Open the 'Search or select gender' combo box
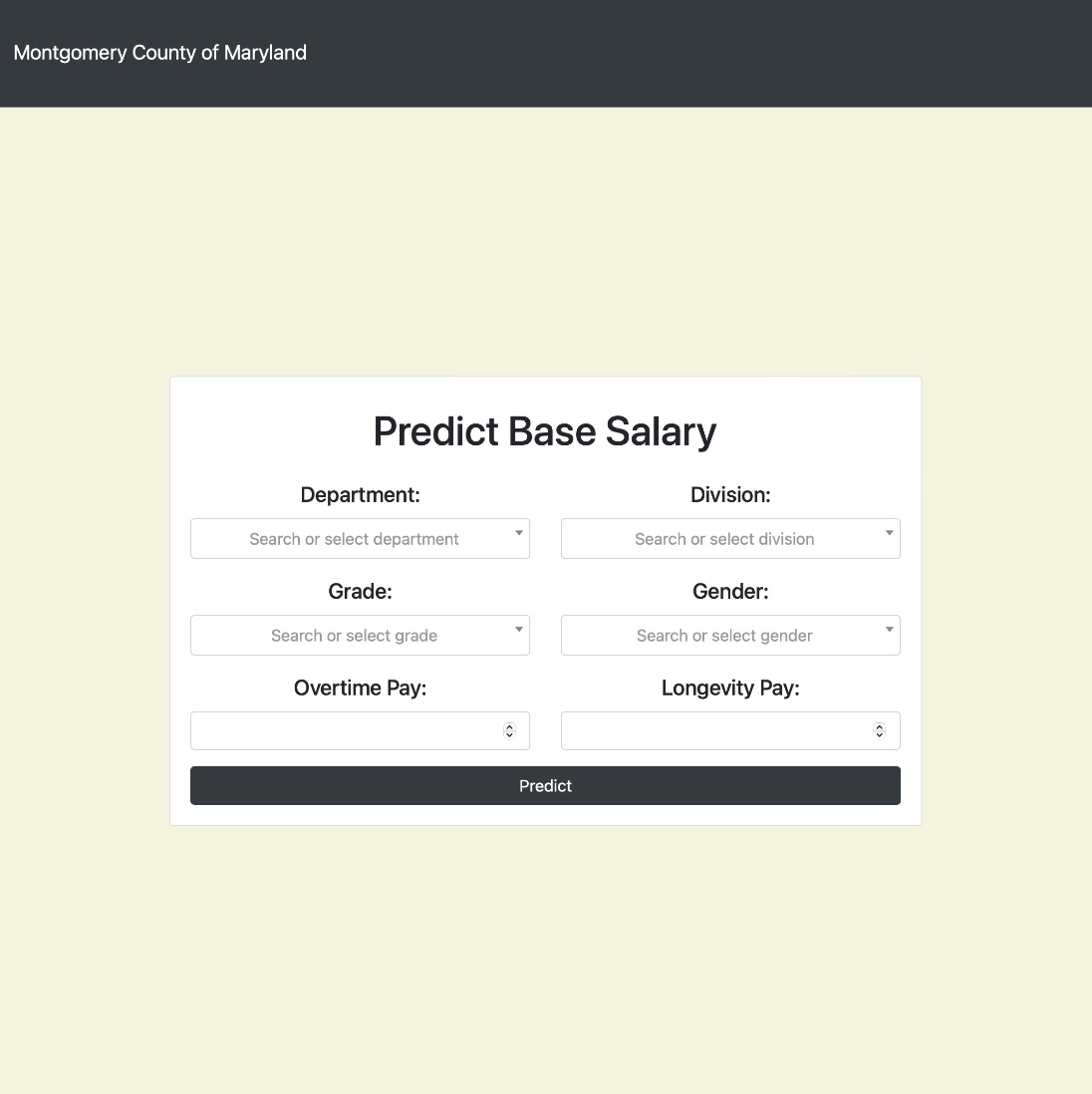Screen dimensions: 1092x1094 coord(730,635)
